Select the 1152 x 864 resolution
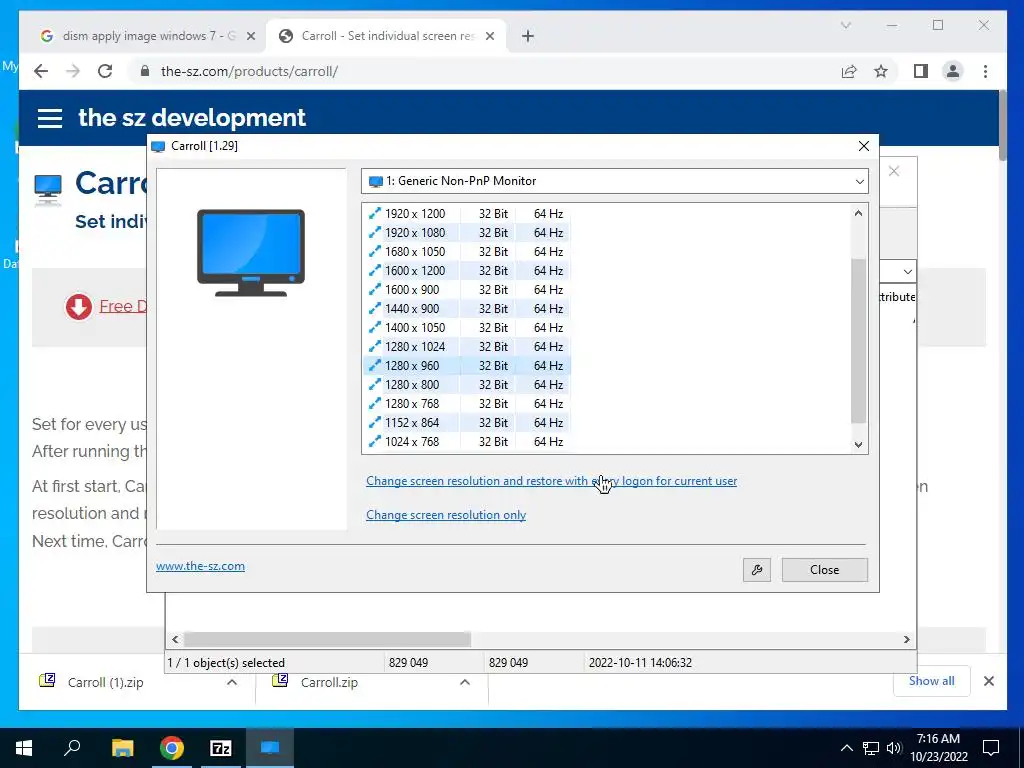 pos(466,423)
